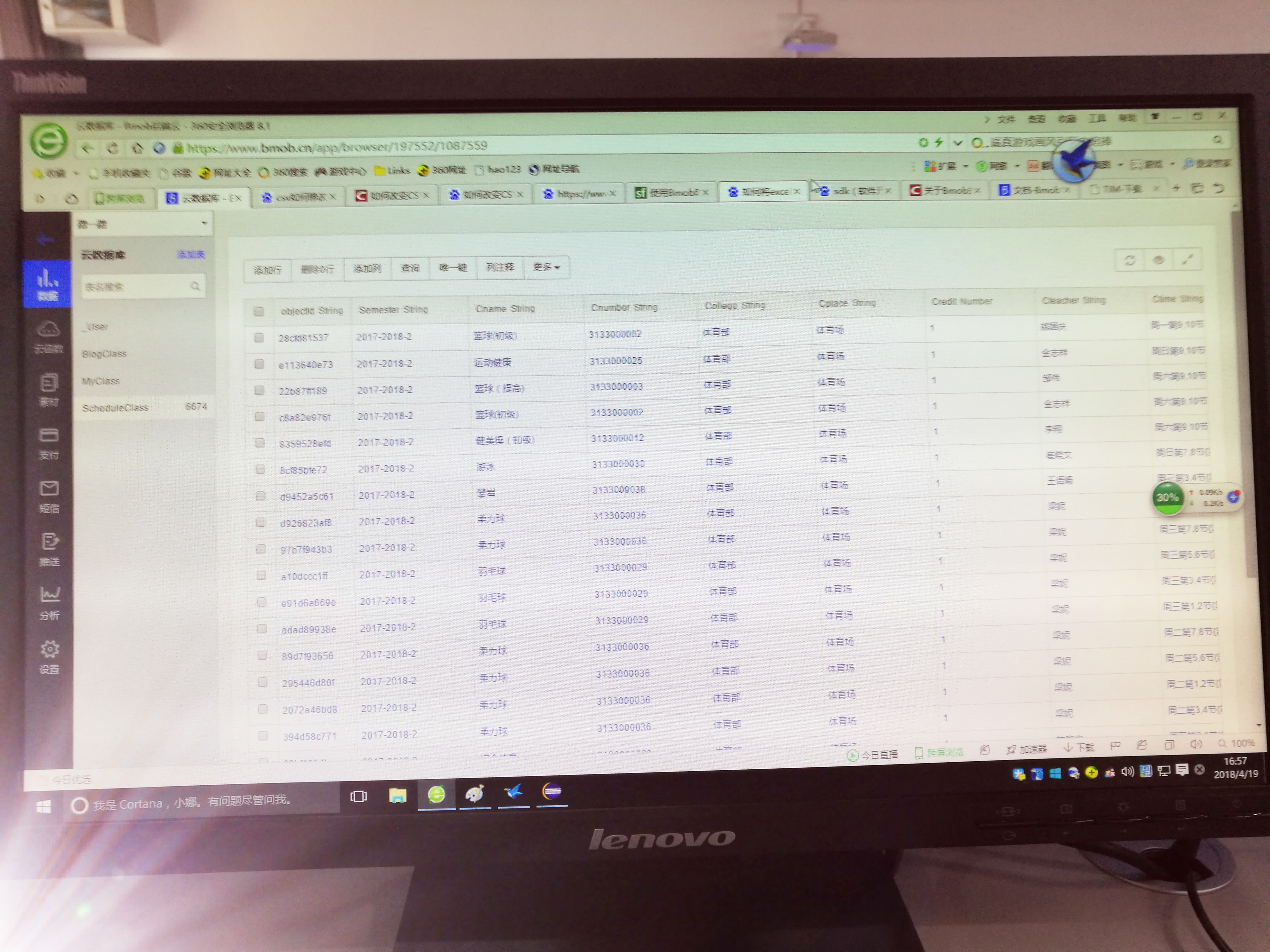Click the 唯一键 button

click(453, 267)
